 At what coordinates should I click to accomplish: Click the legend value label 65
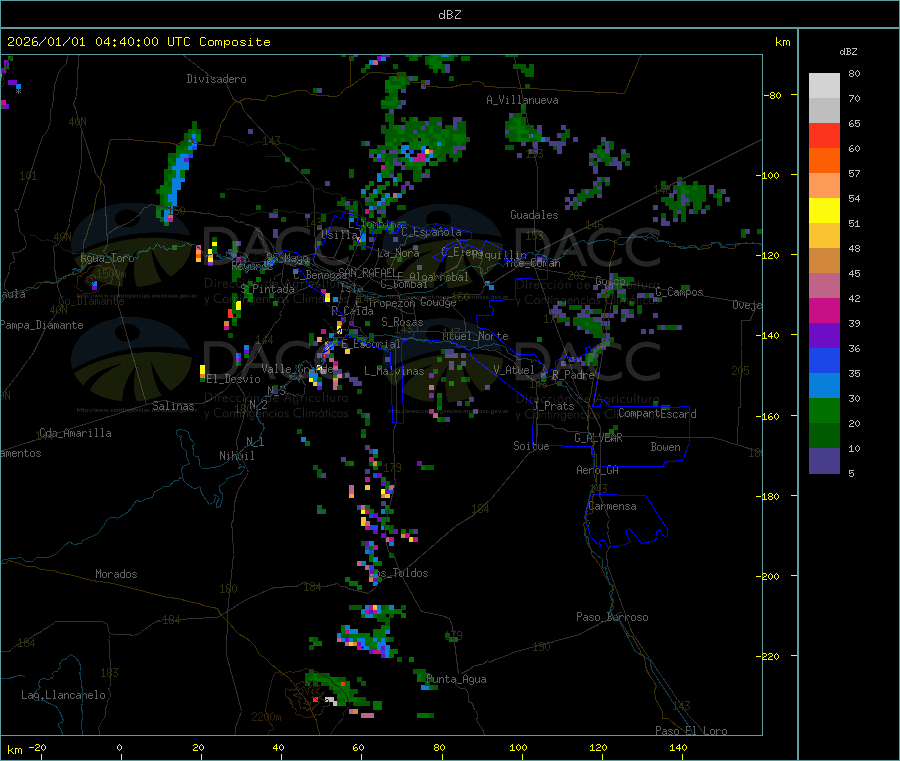(x=854, y=123)
